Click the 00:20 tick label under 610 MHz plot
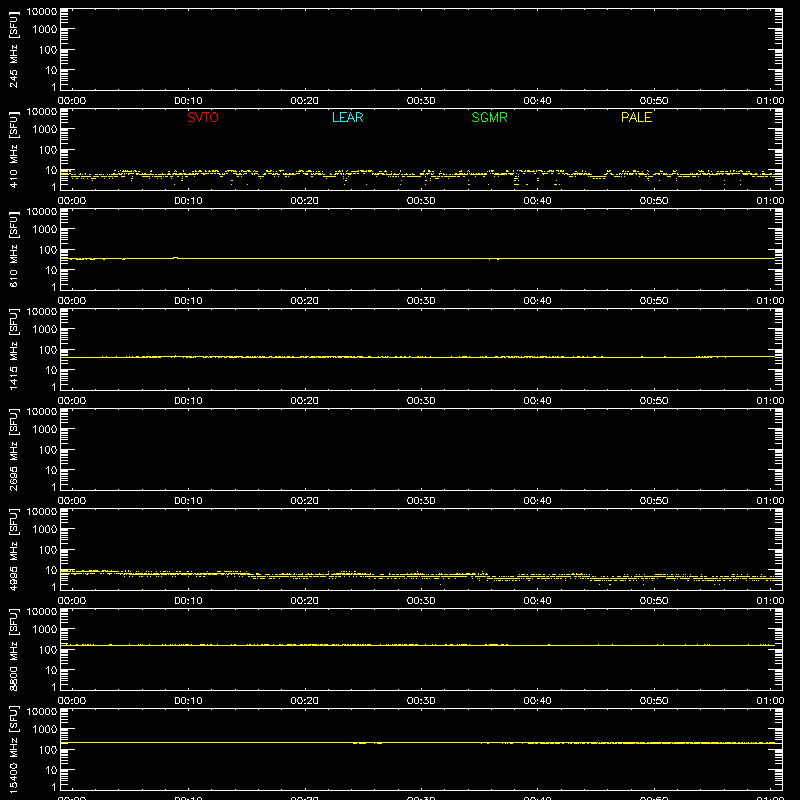This screenshot has width=800, height=800. pyautogui.click(x=305, y=301)
